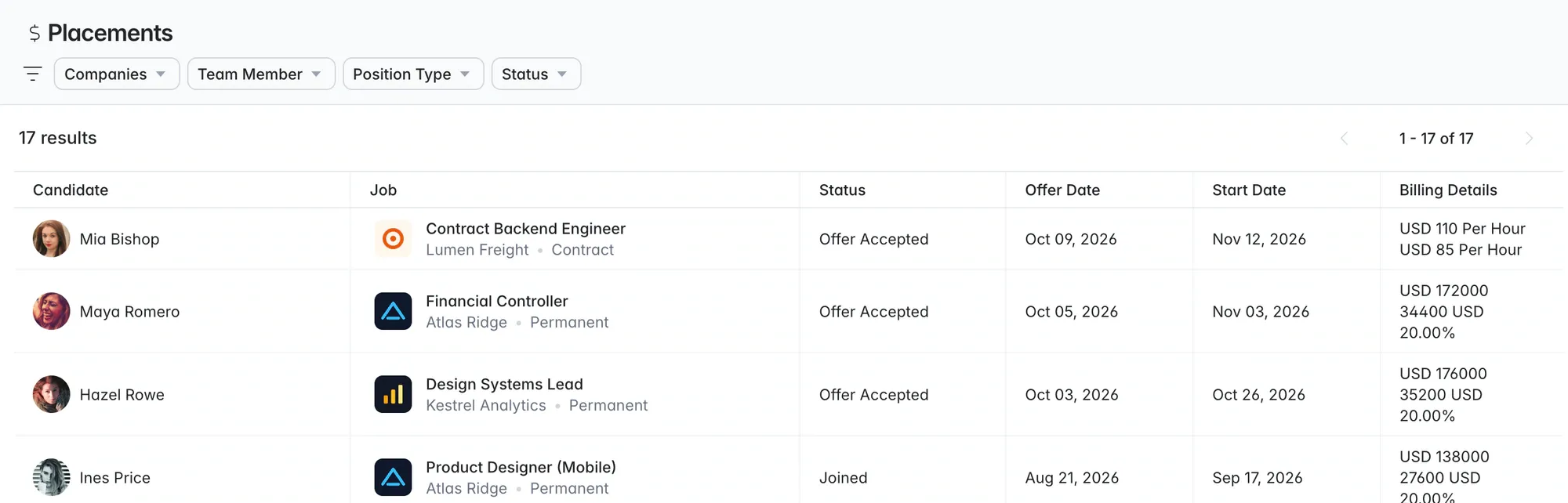Click billing '35200 USD'
The image size is (1568, 503).
[x=1440, y=394]
